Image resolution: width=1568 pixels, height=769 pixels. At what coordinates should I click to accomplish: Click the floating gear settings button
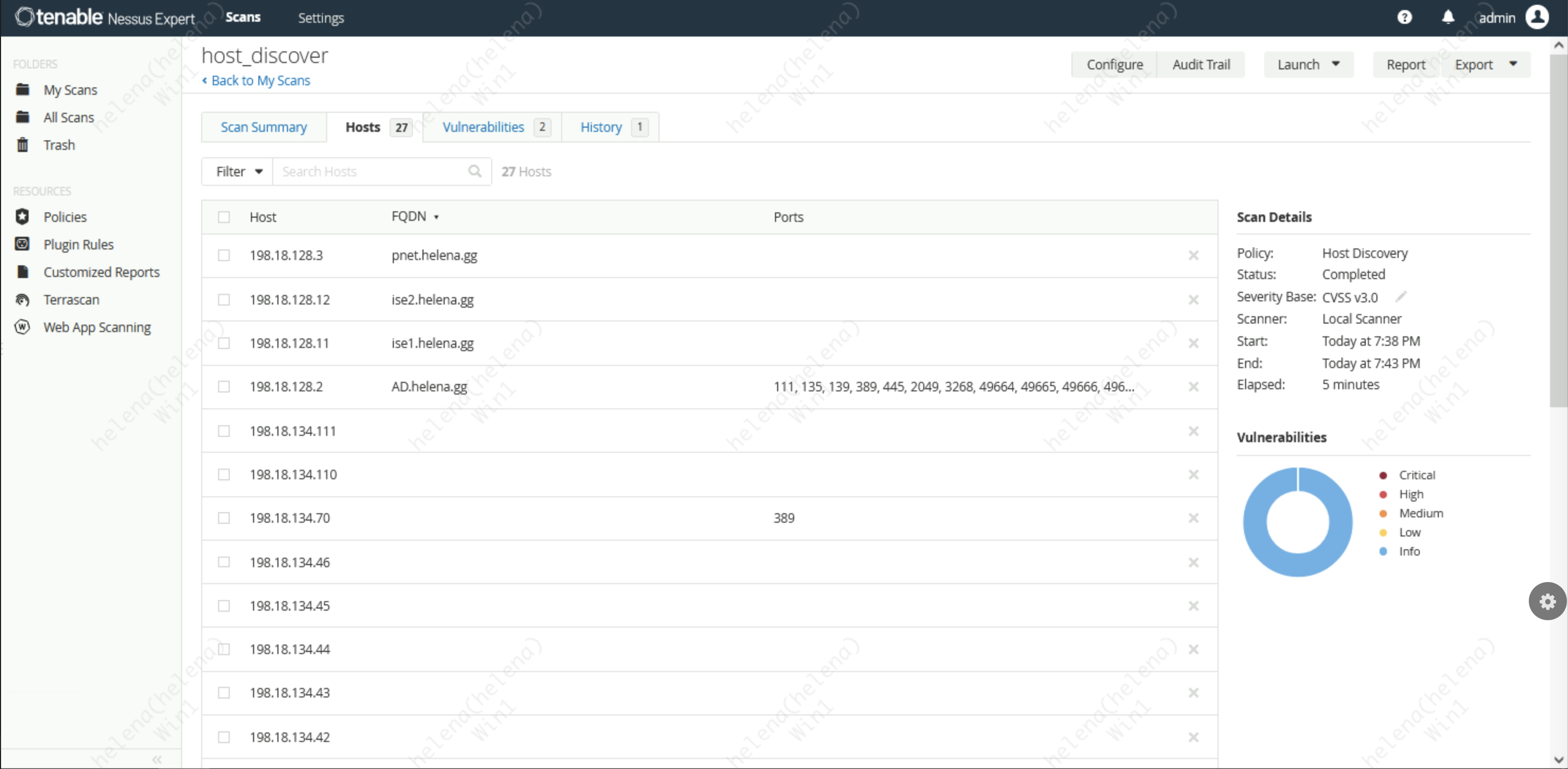pyautogui.click(x=1547, y=602)
